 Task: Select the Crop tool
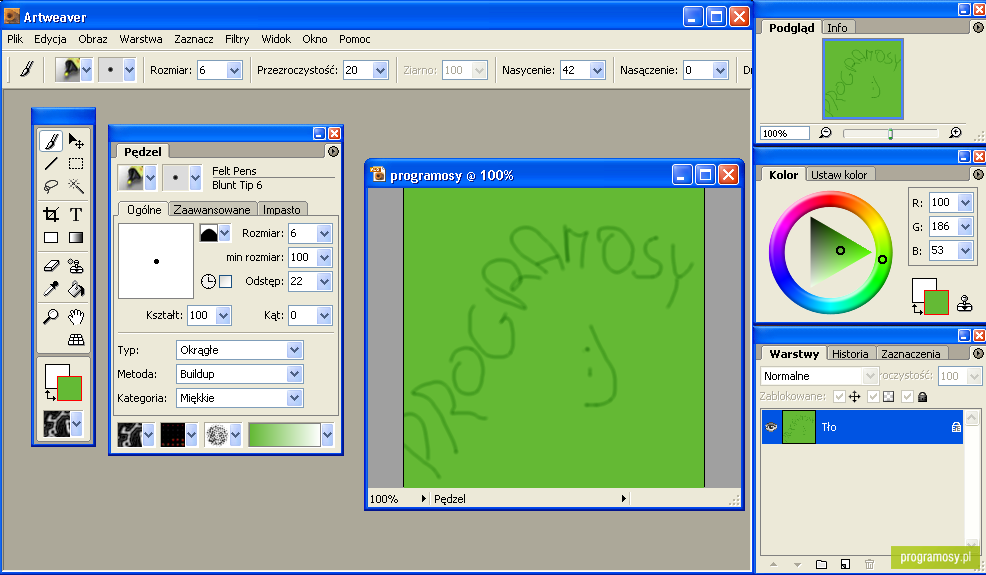click(x=51, y=215)
